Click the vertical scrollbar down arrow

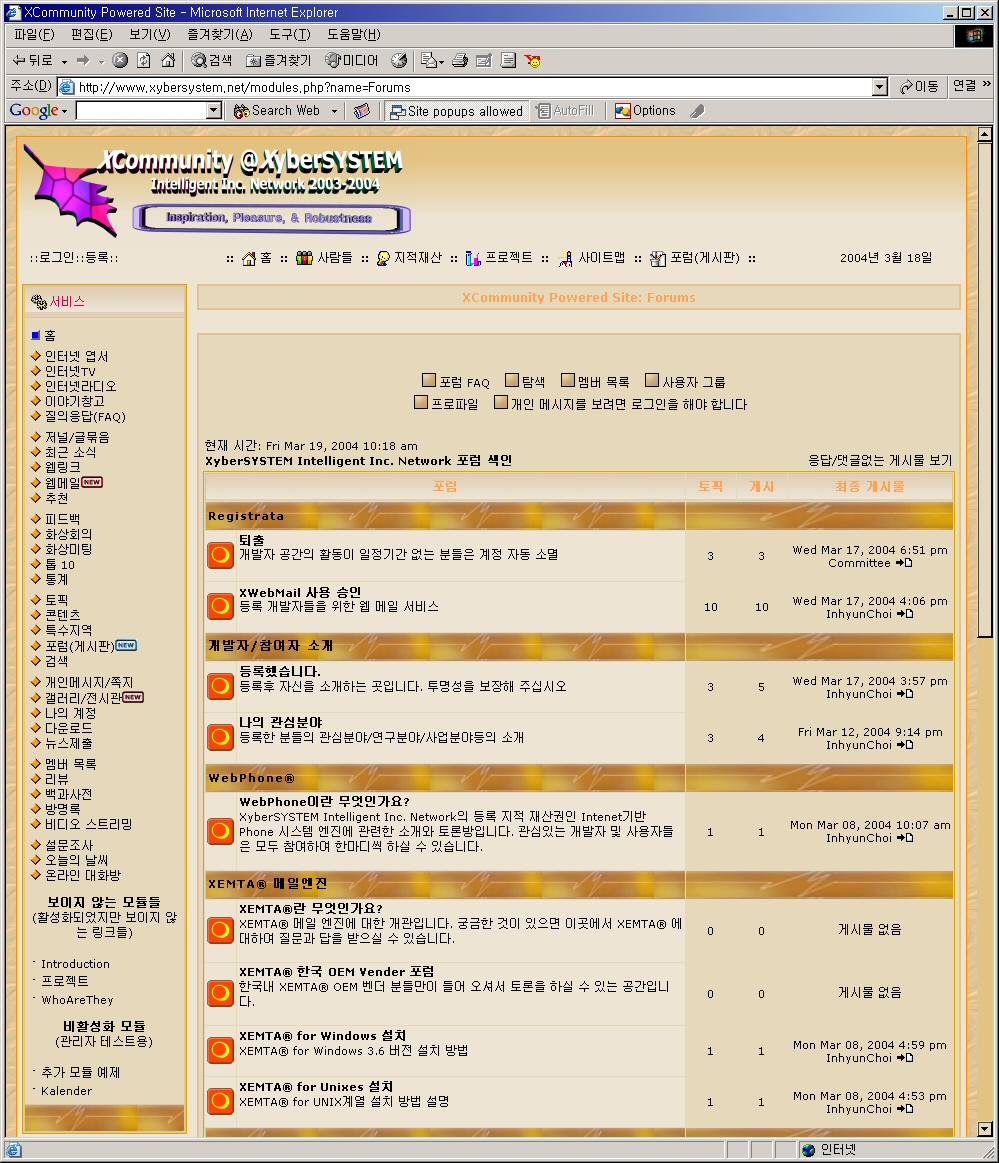pos(984,1129)
